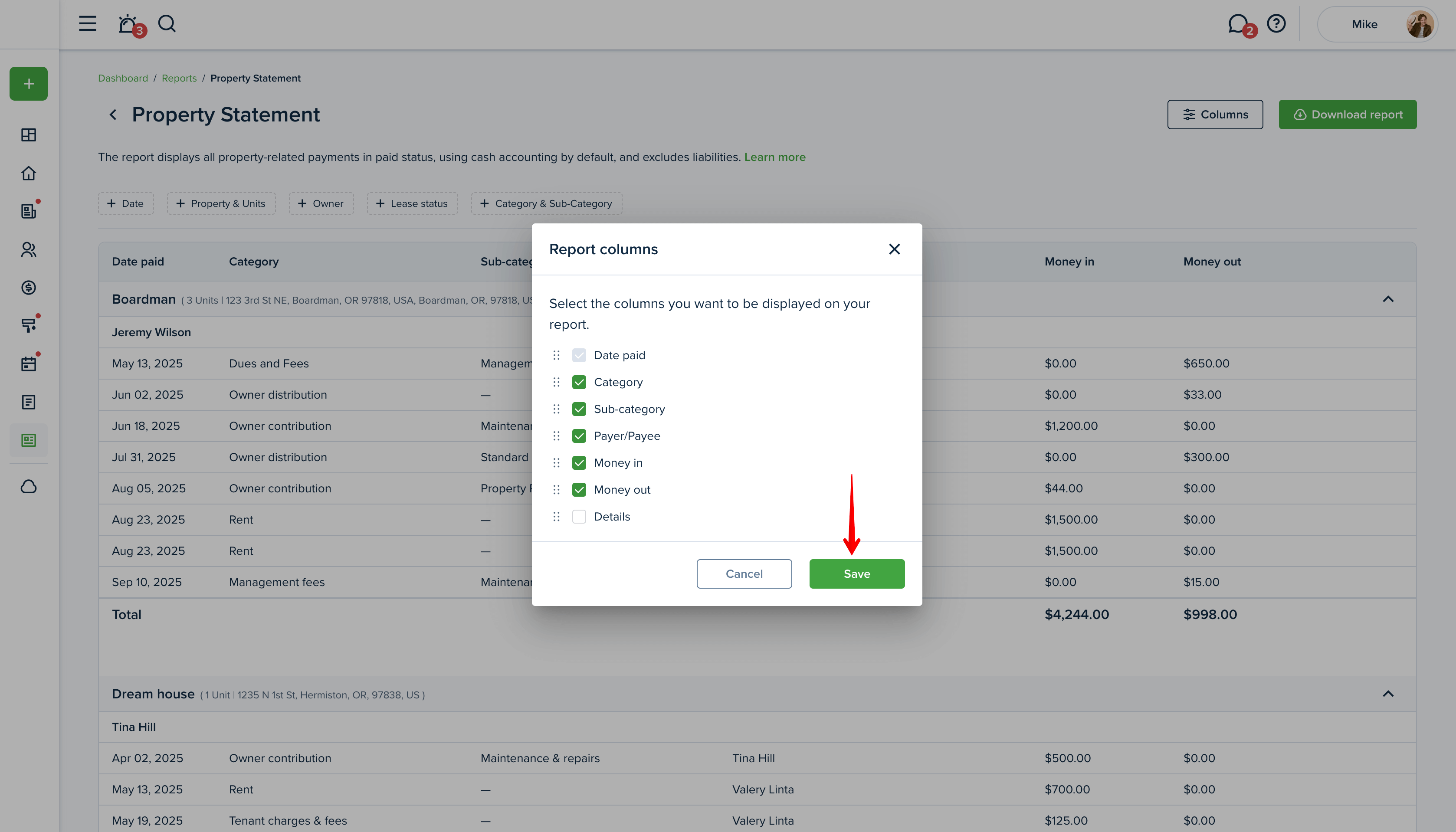Screen dimensions: 1456x832
Task: Grab drag handle for Details column
Action: pos(557,517)
